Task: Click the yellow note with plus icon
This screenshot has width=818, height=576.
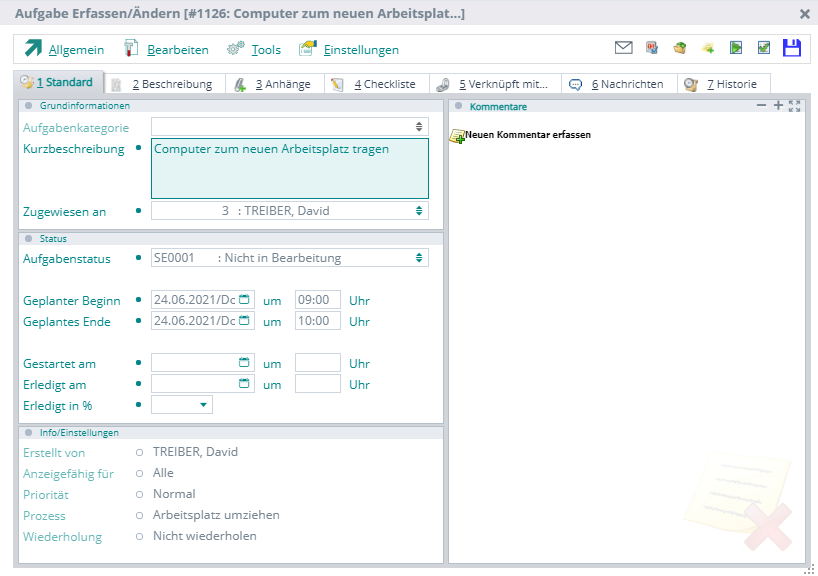Action: [x=708, y=48]
